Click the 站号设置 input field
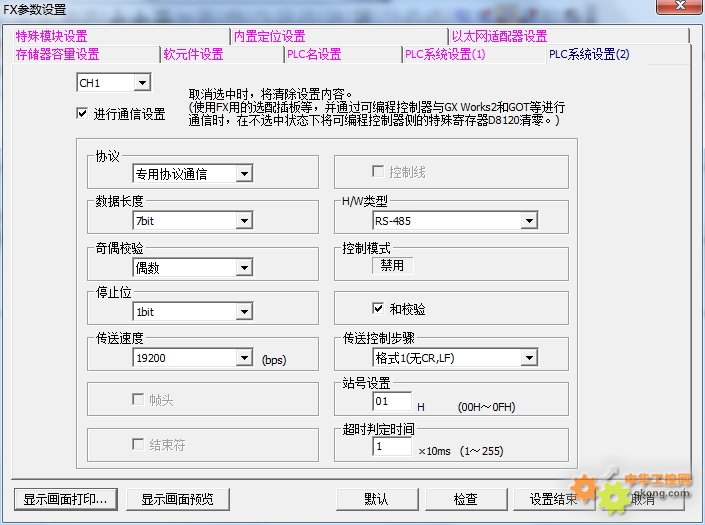Viewport: 705px width, 525px height. pyautogui.click(x=392, y=401)
